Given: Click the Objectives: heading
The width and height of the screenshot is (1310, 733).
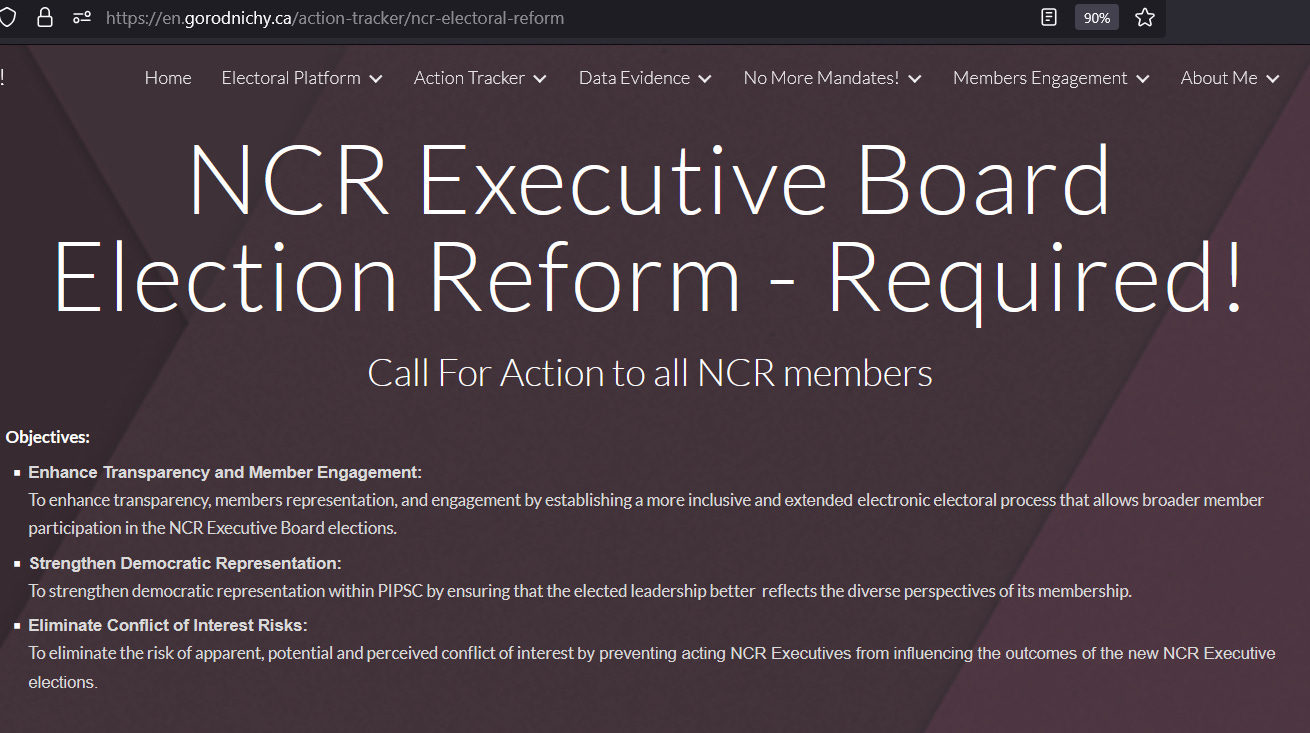Looking at the screenshot, I should click(48, 437).
